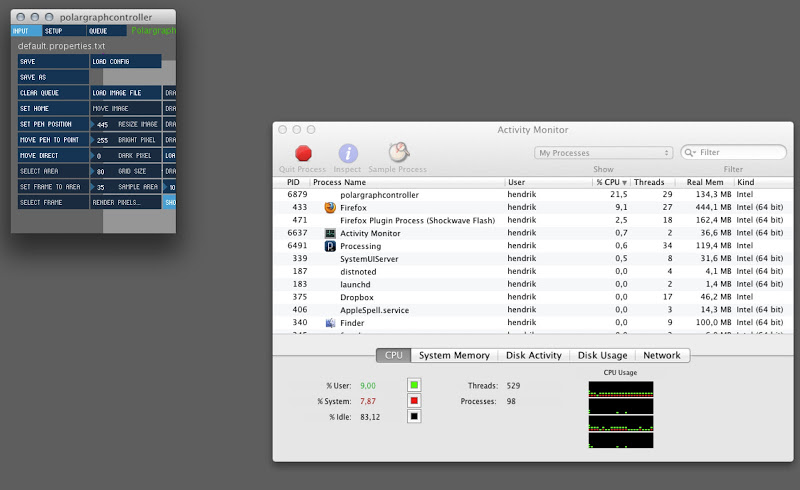
Task: Click the magnifier icon in Filter field
Action: click(689, 153)
